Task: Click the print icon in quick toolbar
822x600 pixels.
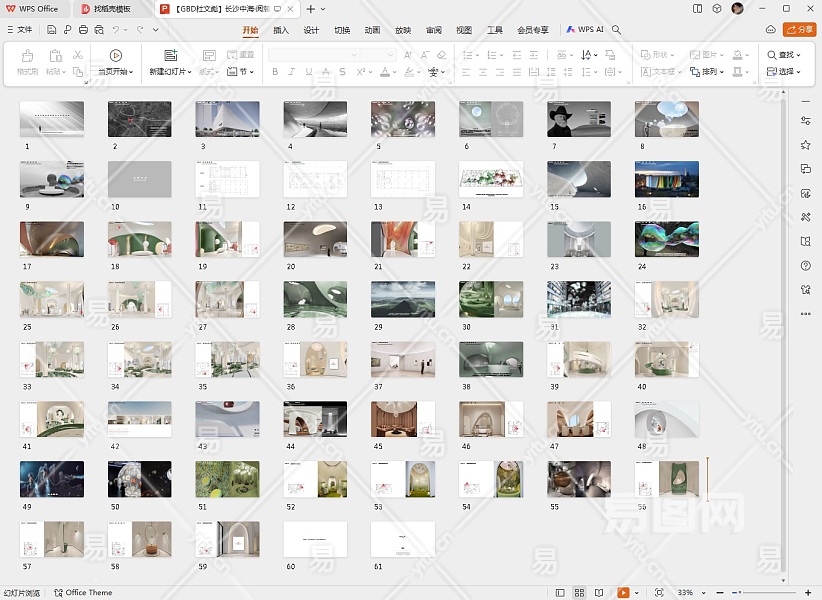Action: pyautogui.click(x=84, y=30)
